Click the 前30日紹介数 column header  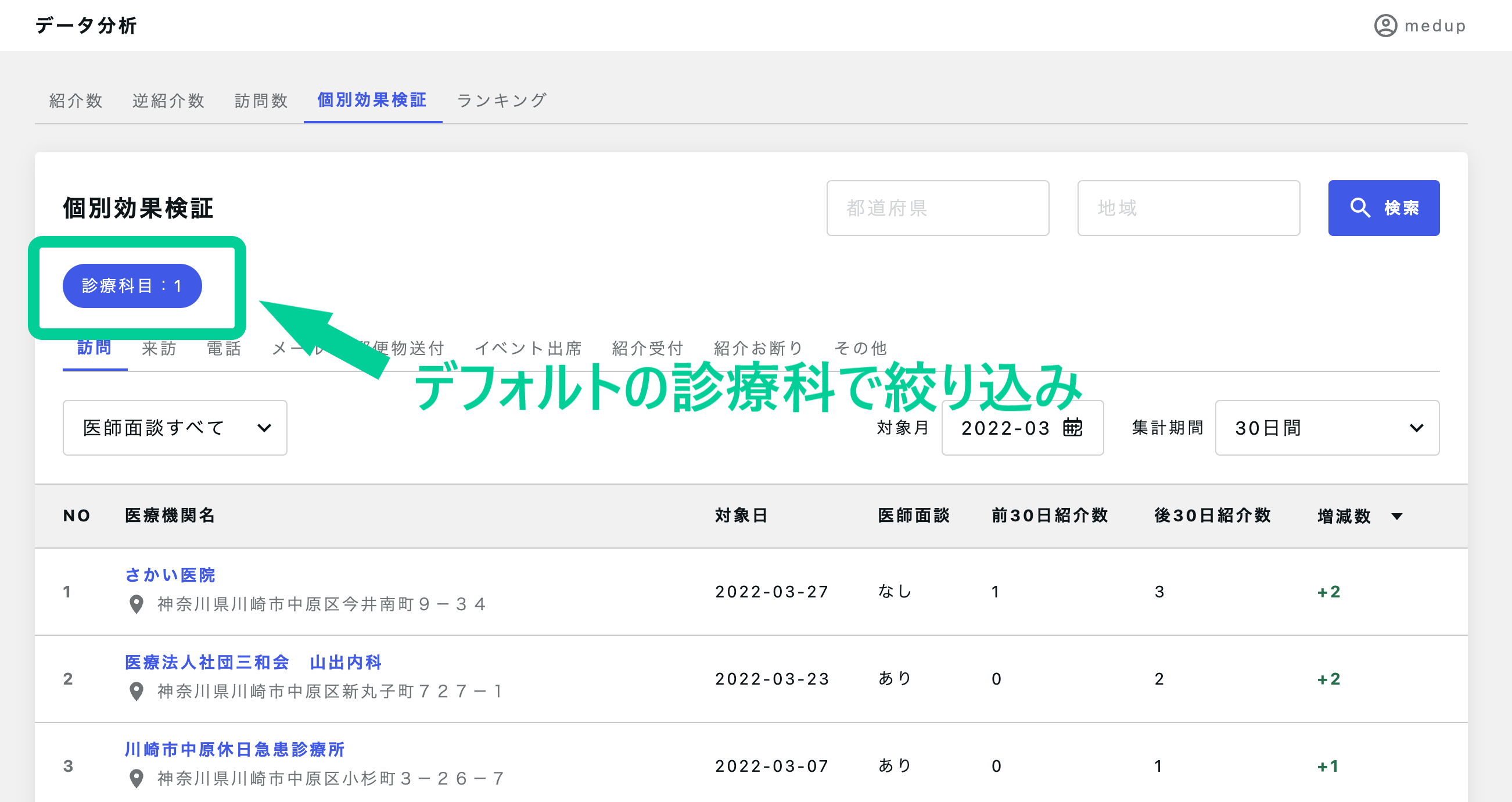pos(1050,515)
